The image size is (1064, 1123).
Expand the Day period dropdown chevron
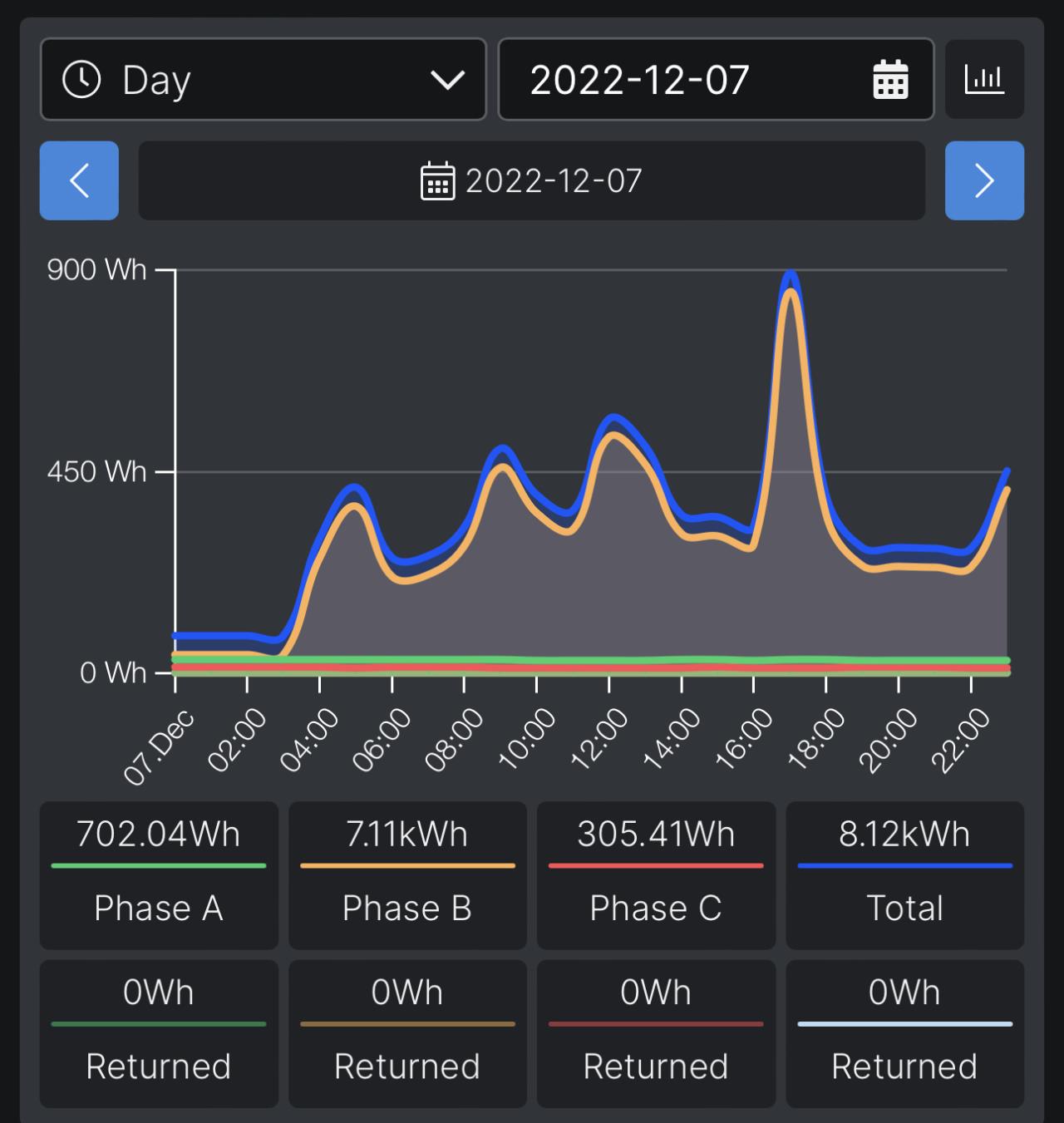point(447,81)
